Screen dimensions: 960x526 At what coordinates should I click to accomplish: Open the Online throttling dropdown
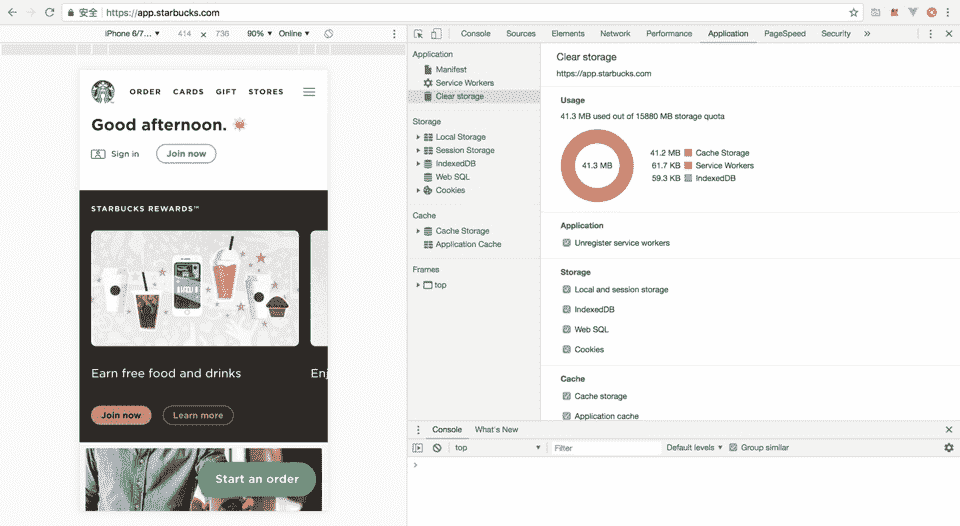294,34
